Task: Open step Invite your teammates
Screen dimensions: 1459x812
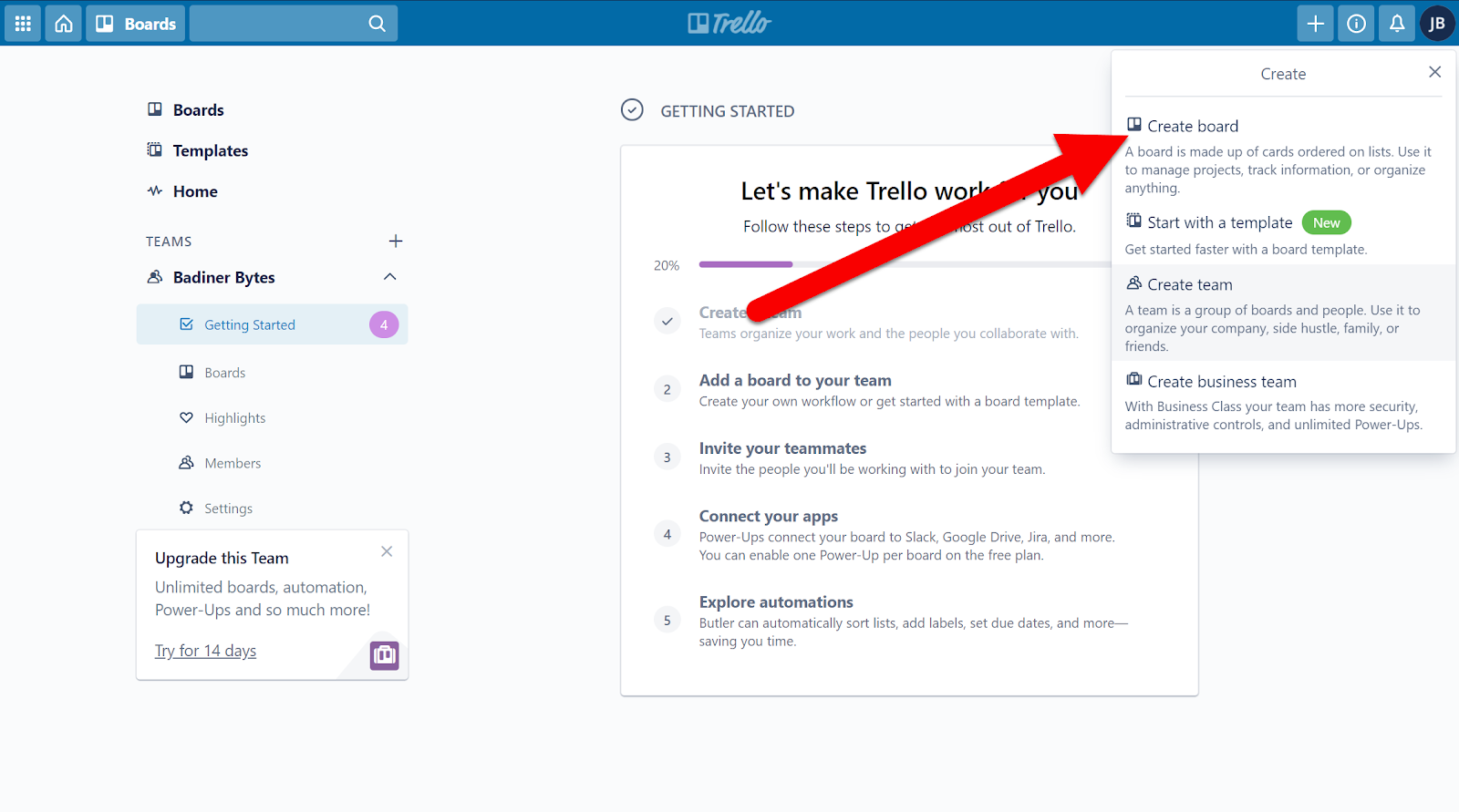Action: [782, 448]
